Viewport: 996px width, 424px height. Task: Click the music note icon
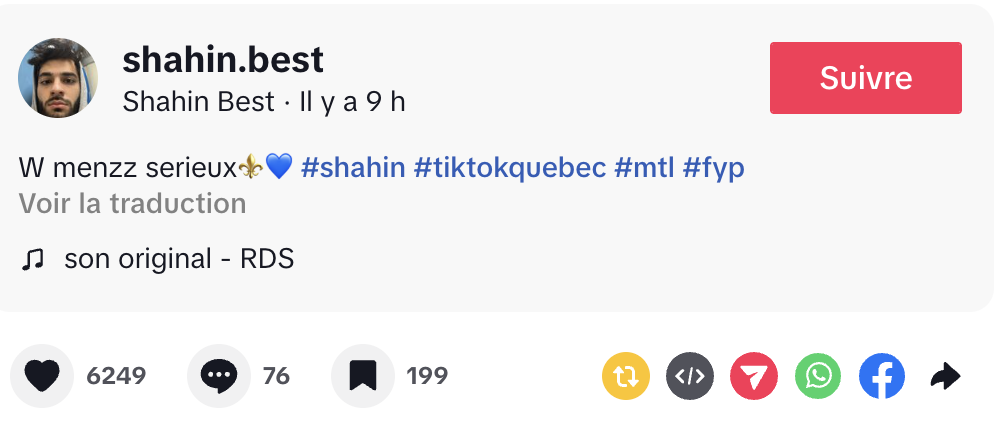(34, 260)
